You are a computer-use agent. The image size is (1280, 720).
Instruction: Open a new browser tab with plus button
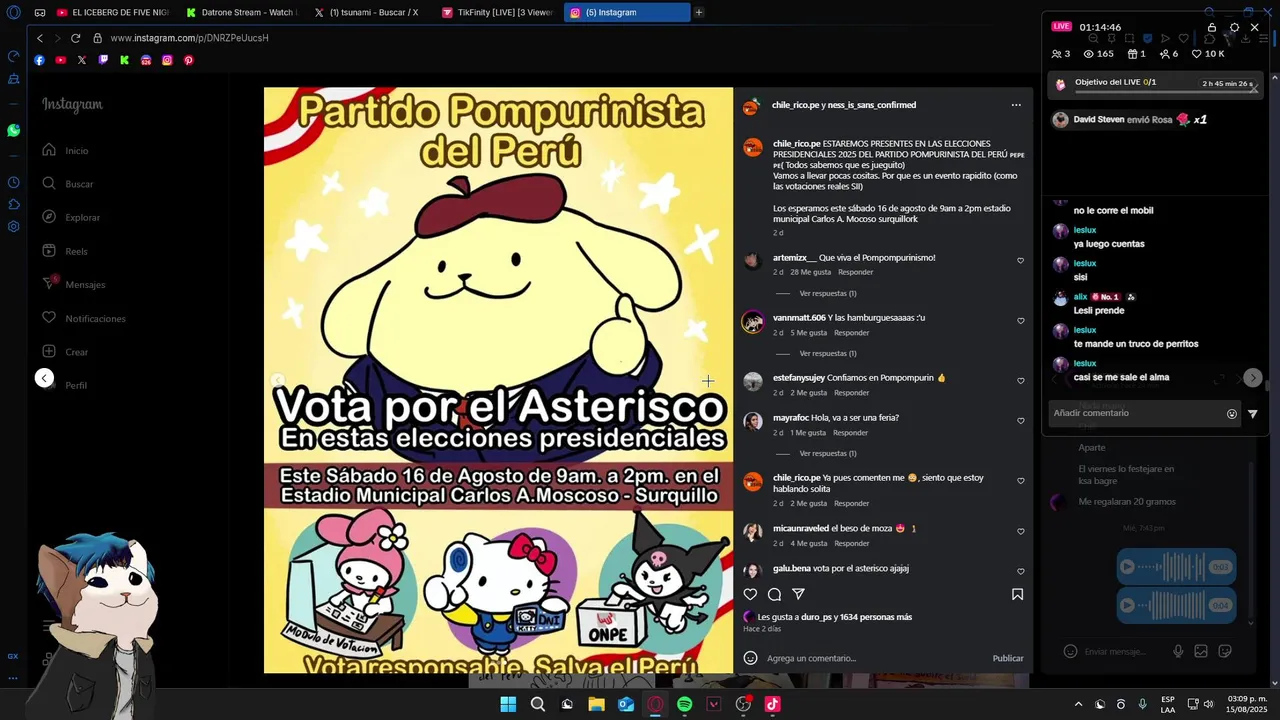[x=699, y=13]
